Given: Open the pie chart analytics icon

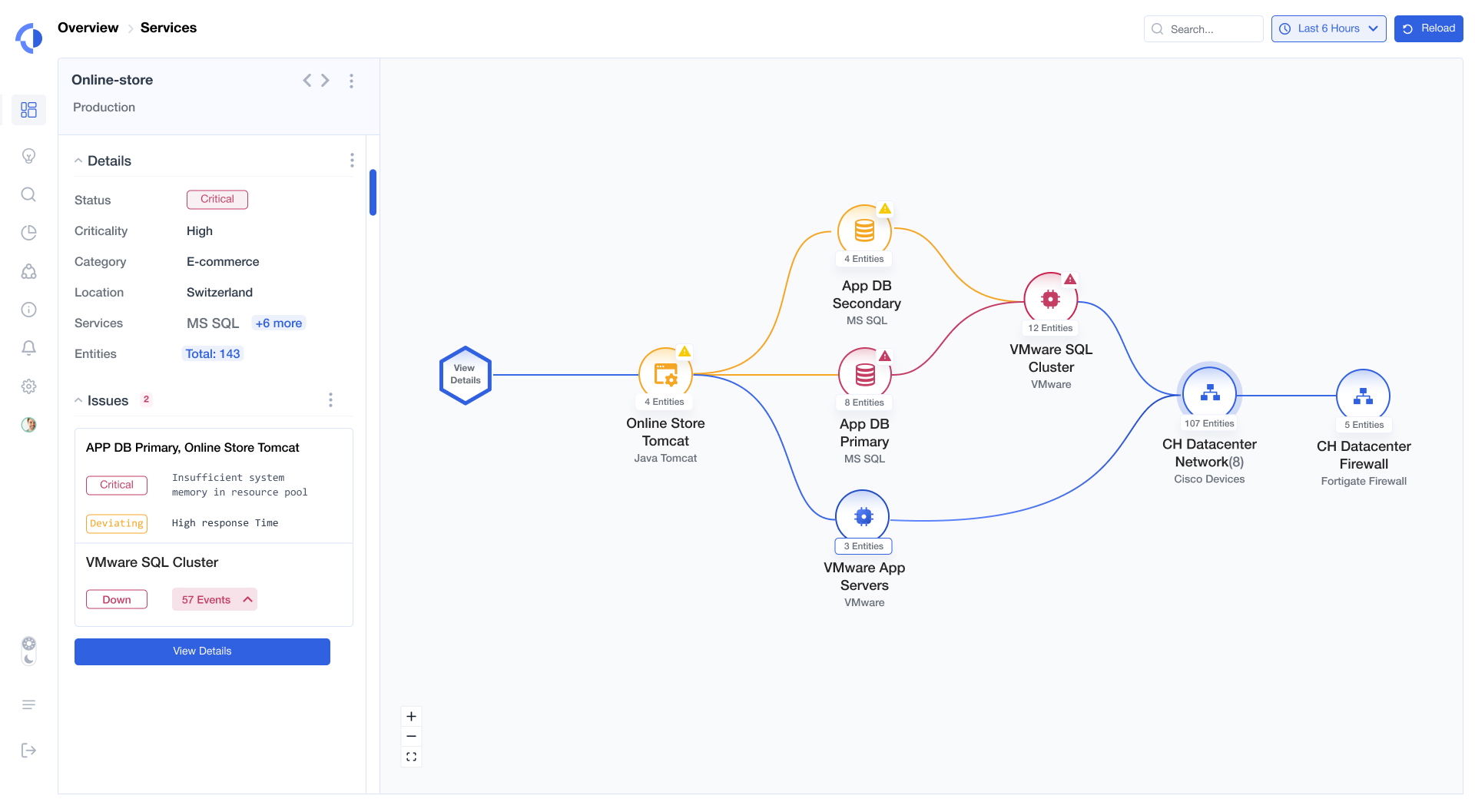Looking at the screenshot, I should [x=28, y=233].
